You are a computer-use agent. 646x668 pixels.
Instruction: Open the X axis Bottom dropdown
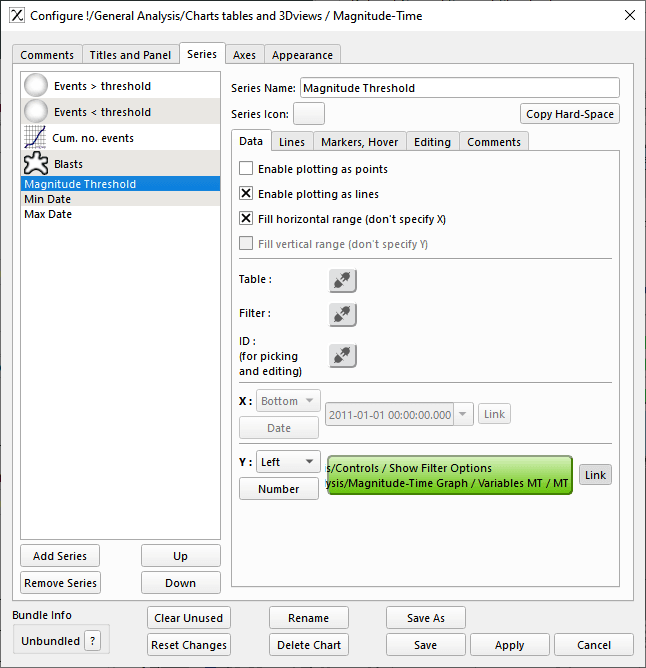point(288,401)
